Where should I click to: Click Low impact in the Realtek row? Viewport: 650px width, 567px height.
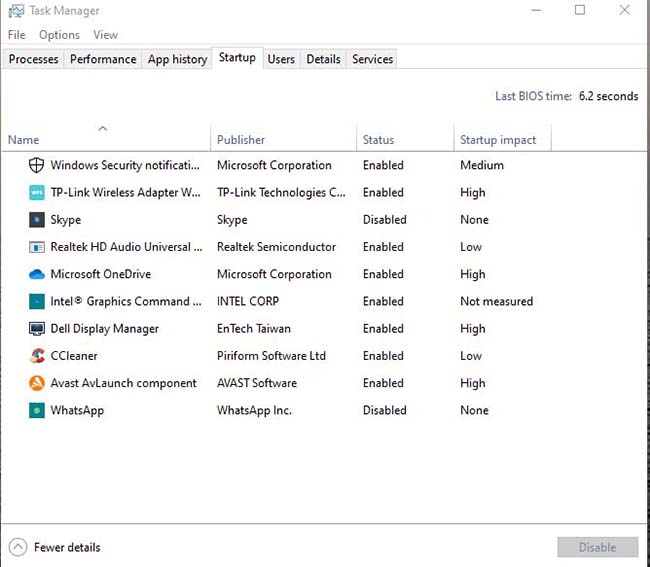coord(471,247)
